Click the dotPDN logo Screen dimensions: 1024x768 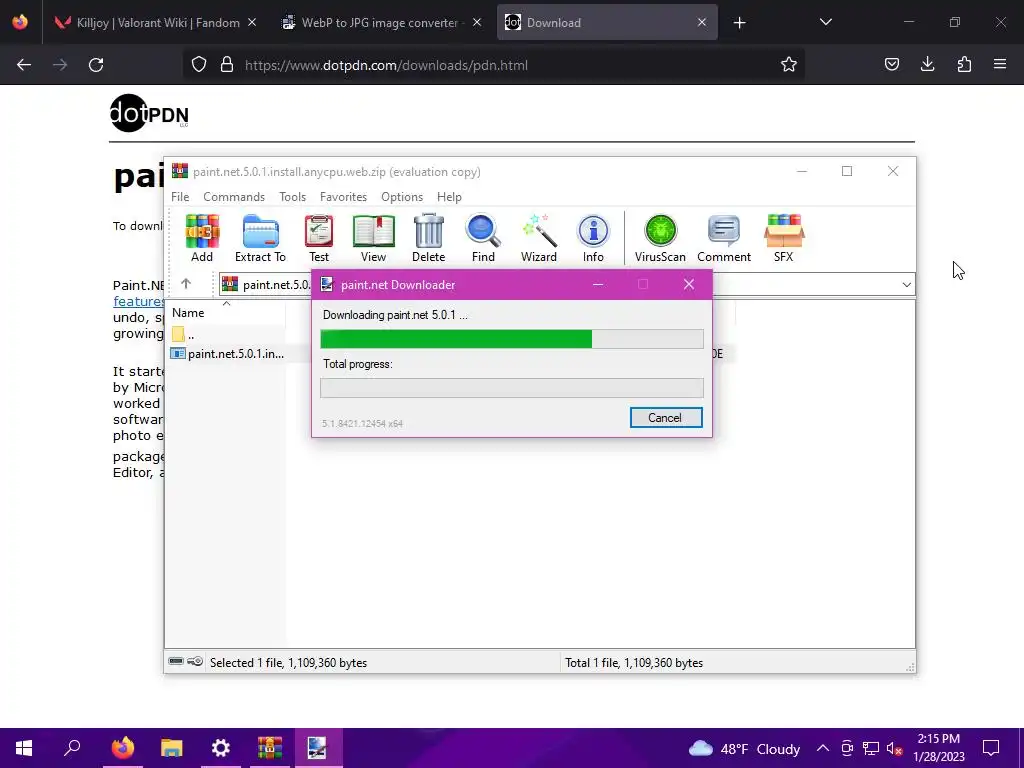tap(150, 114)
